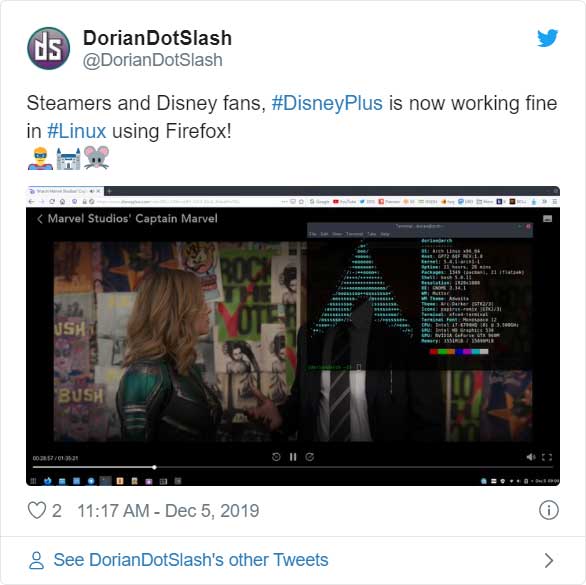The image size is (586, 585).
Task: Click the rewind button left of pause
Action: pyautogui.click(x=276, y=457)
